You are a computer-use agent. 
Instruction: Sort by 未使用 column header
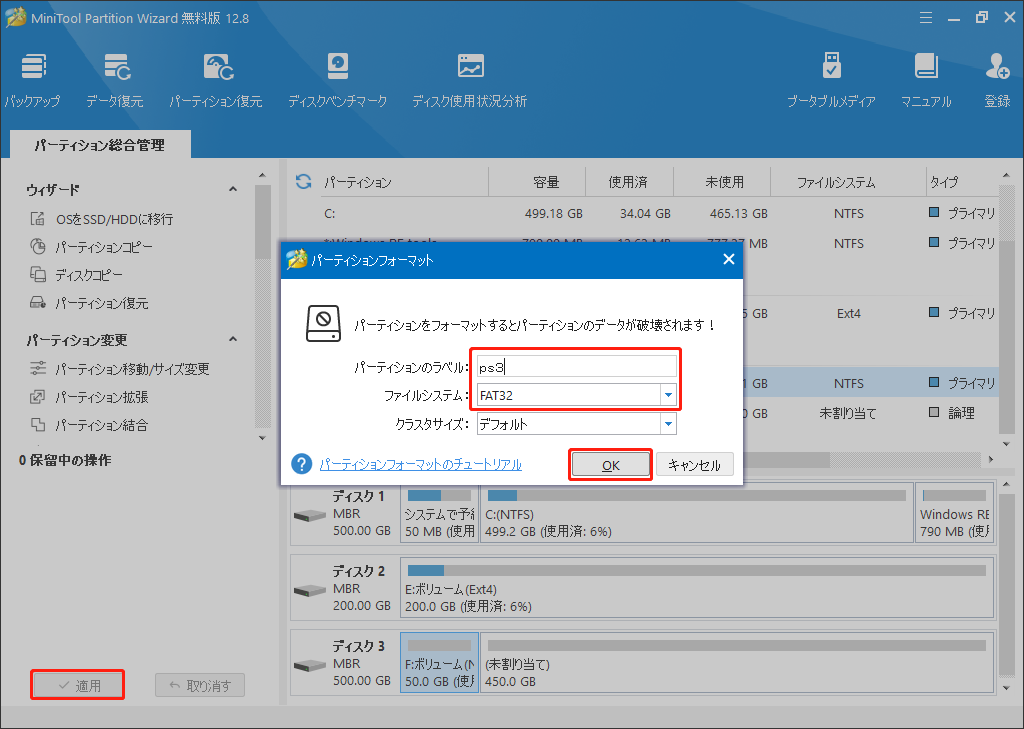[x=724, y=182]
